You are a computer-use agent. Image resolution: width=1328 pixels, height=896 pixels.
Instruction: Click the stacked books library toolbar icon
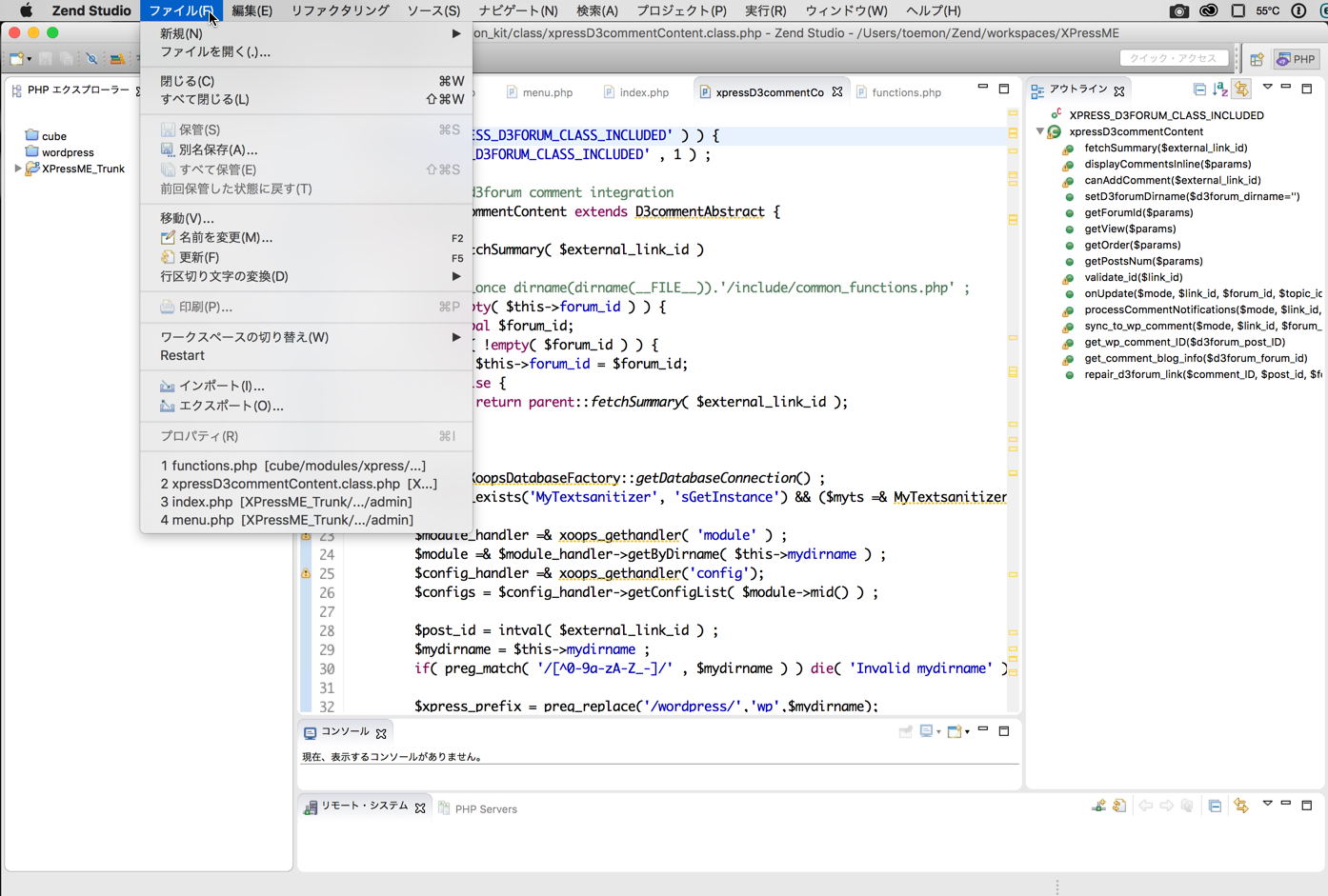click(117, 59)
